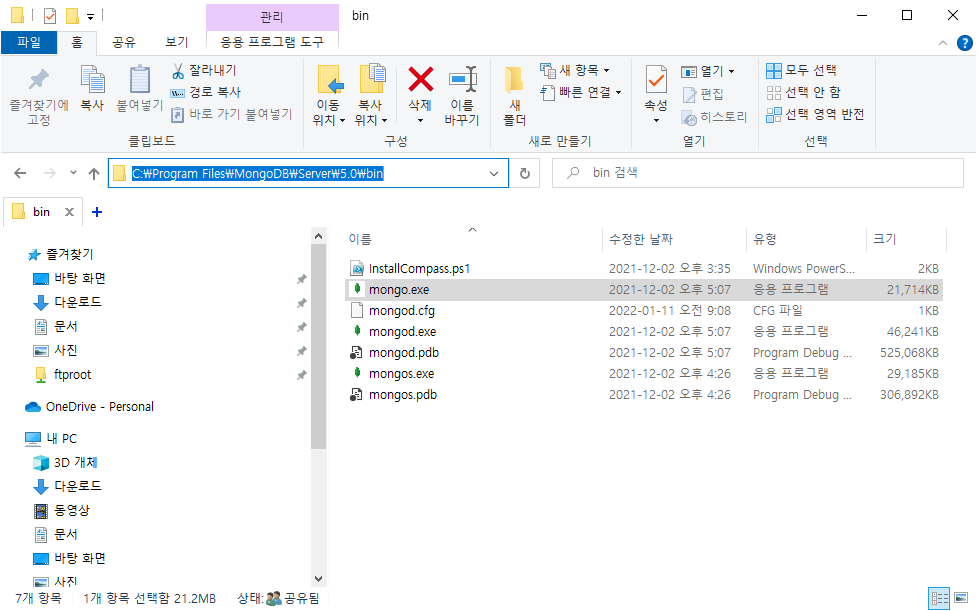
Task: Close the bin tab with X
Action: pyautogui.click(x=69, y=212)
